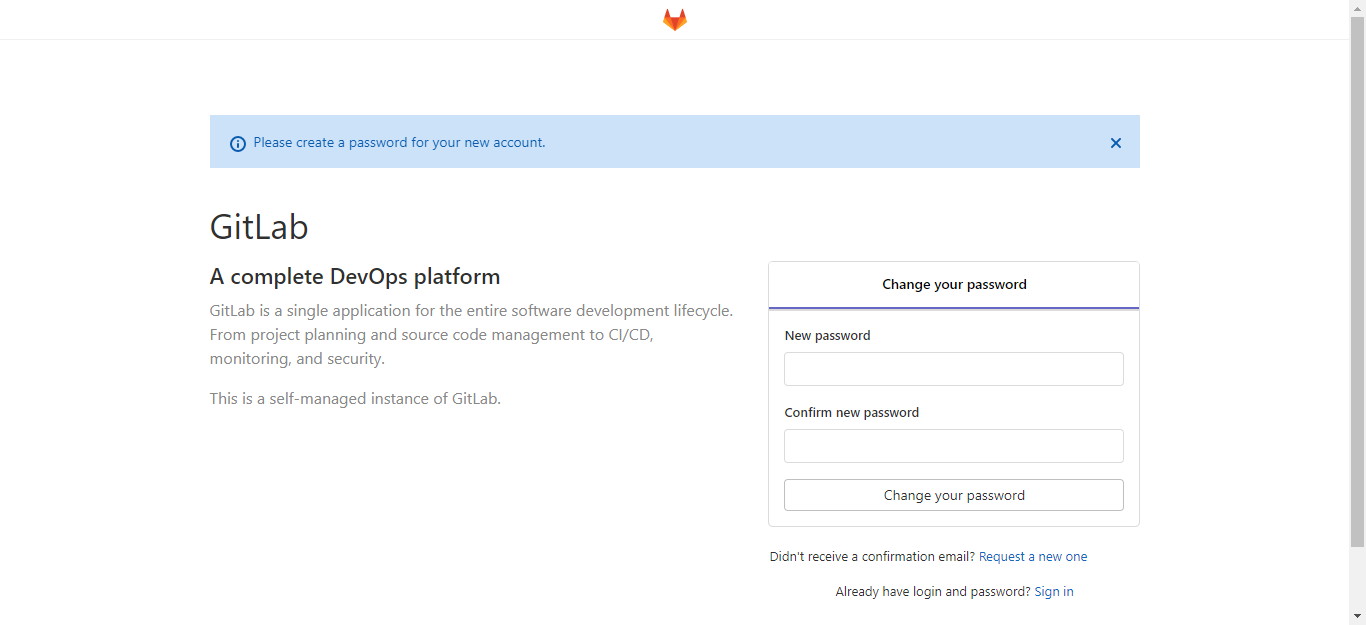Click the GitLab fox logo
Image resolution: width=1366 pixels, height=625 pixels.
click(x=674, y=18)
